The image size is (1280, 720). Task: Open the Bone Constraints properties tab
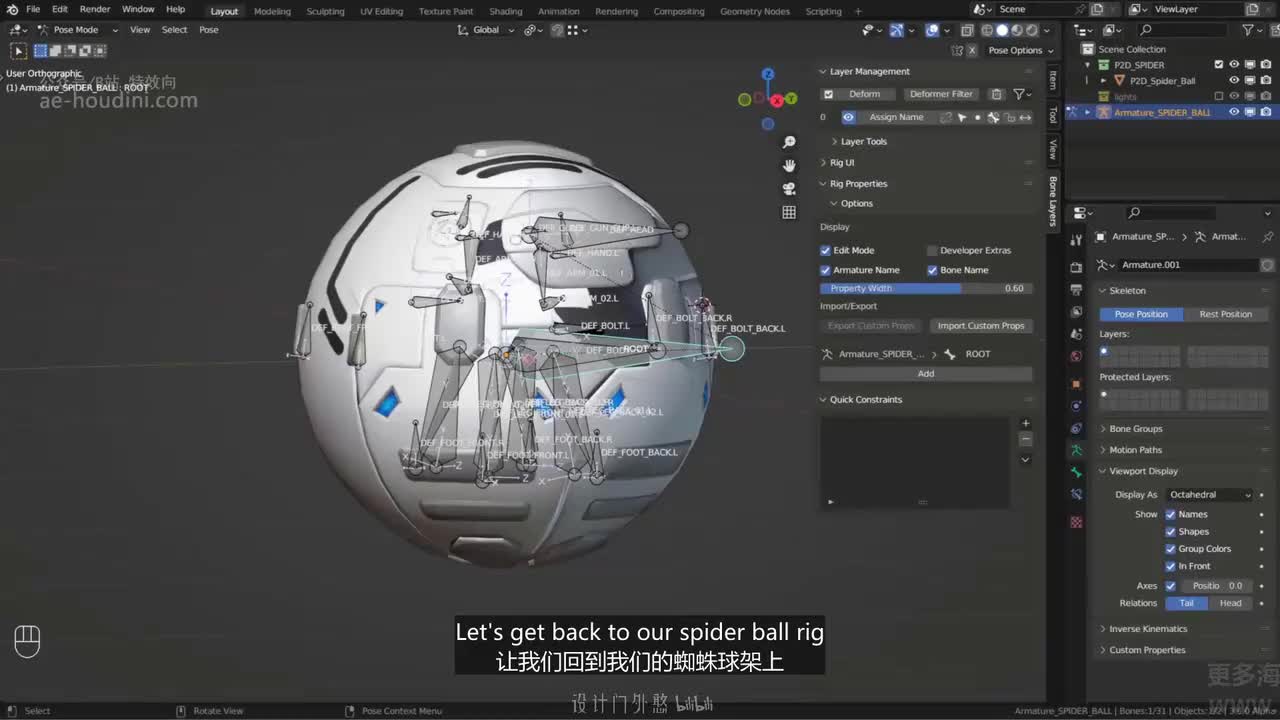point(1076,494)
